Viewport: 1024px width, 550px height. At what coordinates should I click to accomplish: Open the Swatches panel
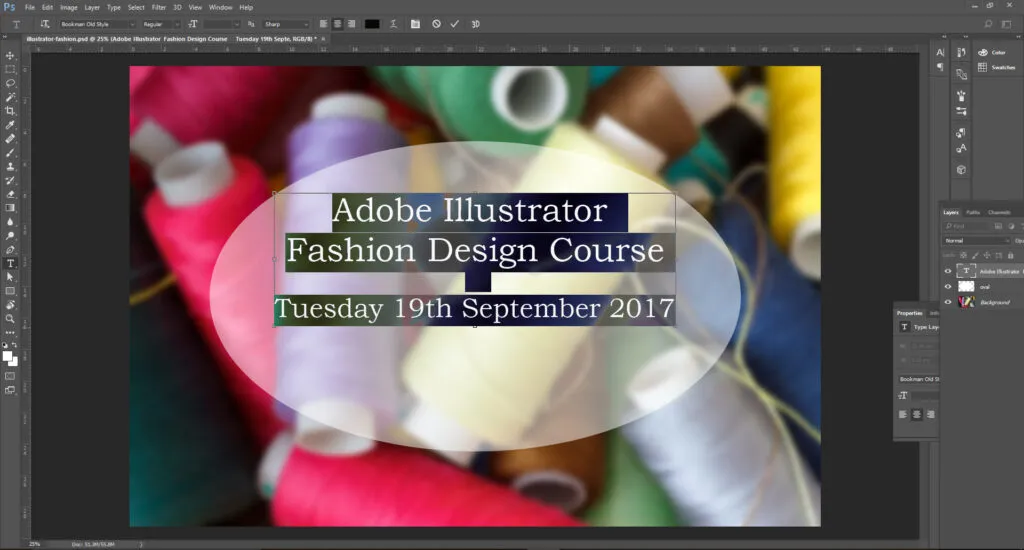(x=997, y=67)
